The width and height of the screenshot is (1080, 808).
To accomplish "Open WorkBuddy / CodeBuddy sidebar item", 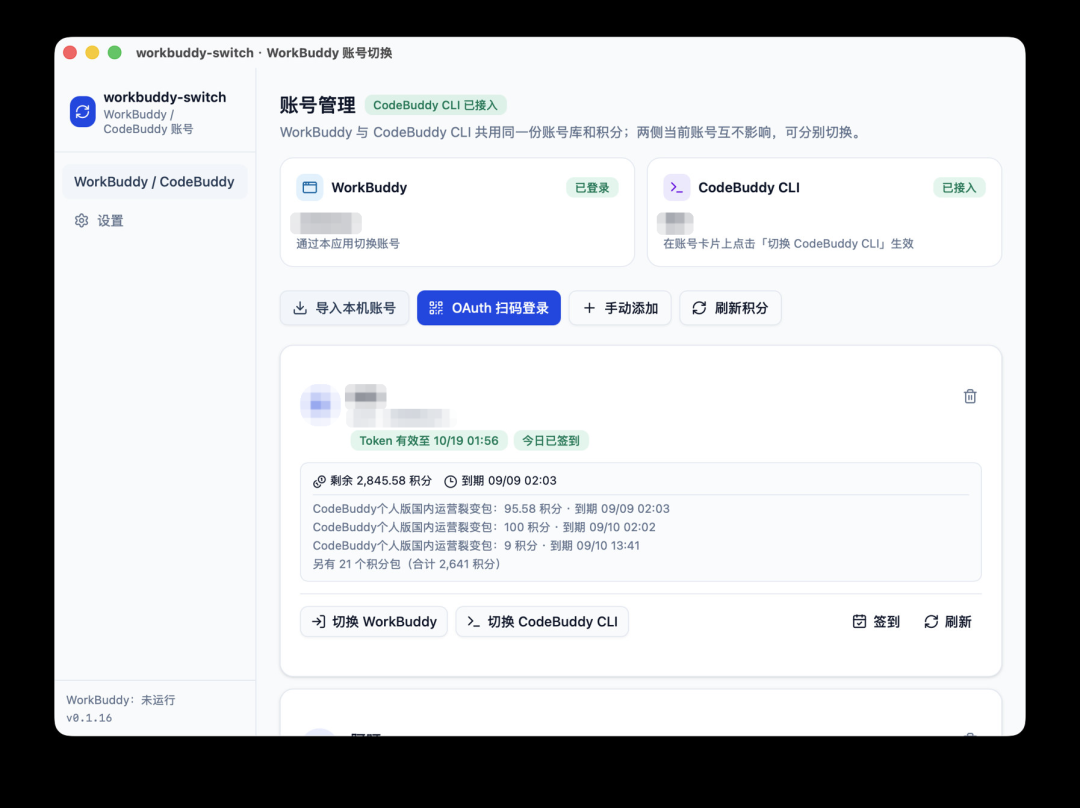I will tap(154, 182).
